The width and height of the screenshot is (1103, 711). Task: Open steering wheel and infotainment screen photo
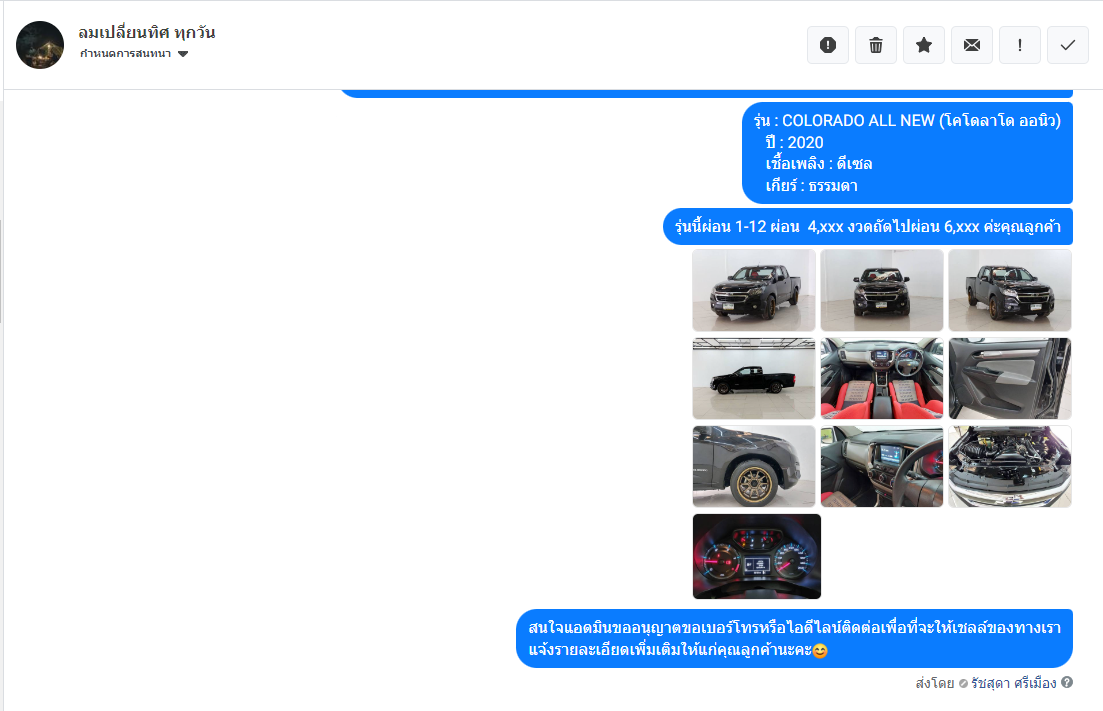click(882, 466)
